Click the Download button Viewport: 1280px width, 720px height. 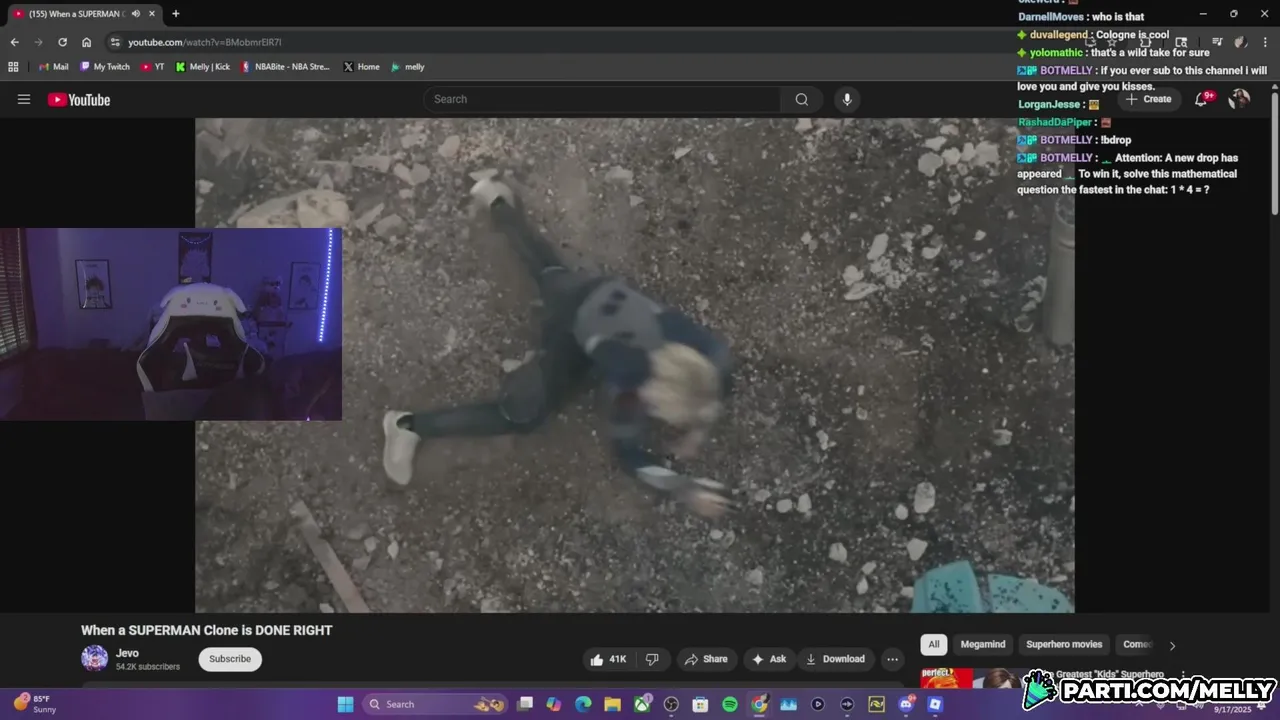[836, 659]
